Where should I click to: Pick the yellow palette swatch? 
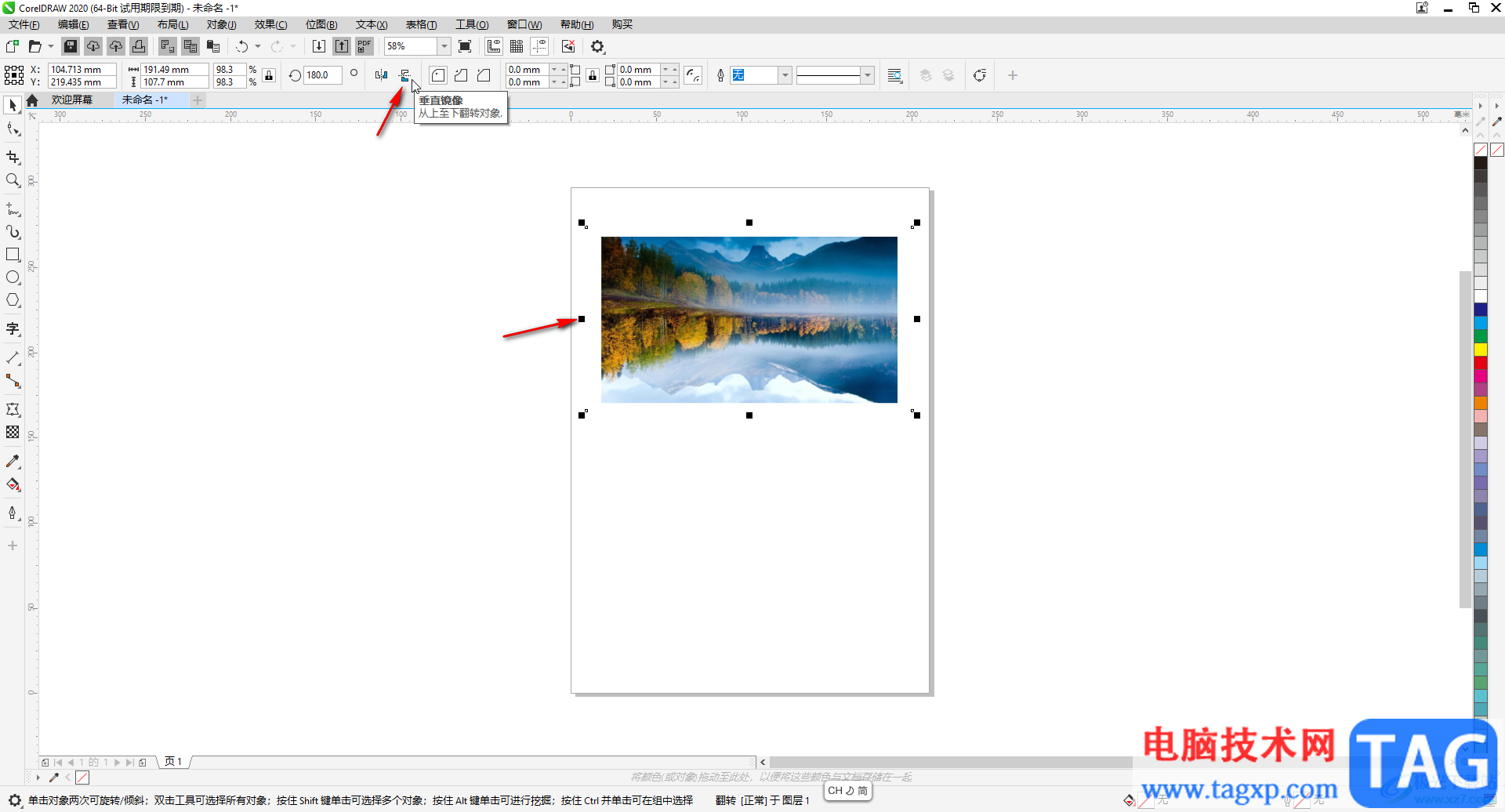(x=1481, y=349)
